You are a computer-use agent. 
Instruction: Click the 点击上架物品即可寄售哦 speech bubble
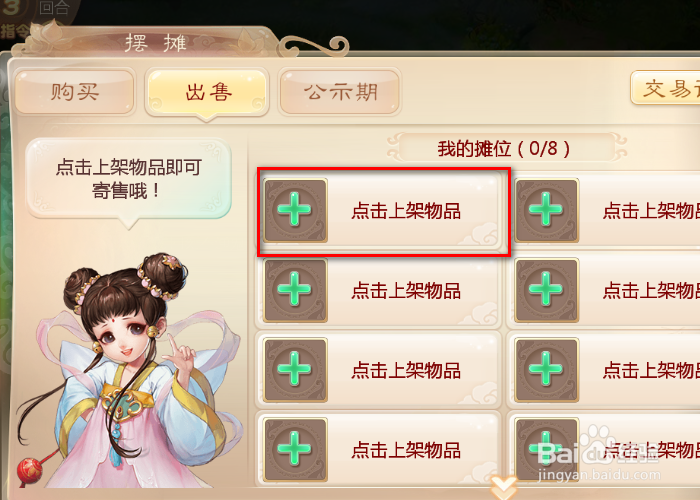[129, 179]
